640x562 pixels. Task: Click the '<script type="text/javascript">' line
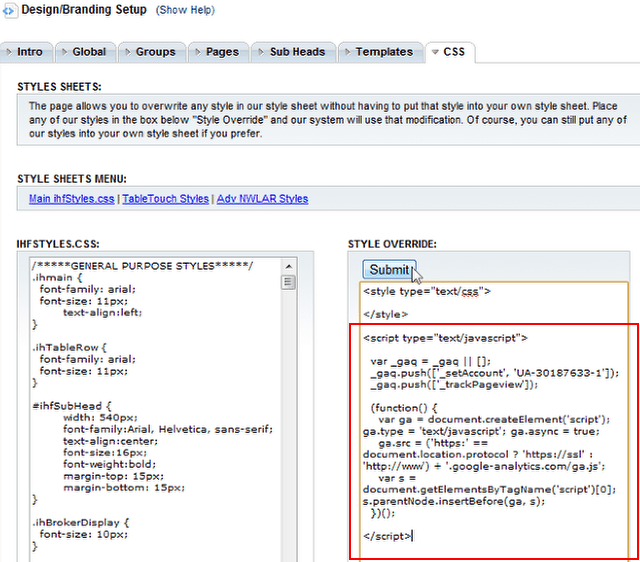click(x=445, y=338)
